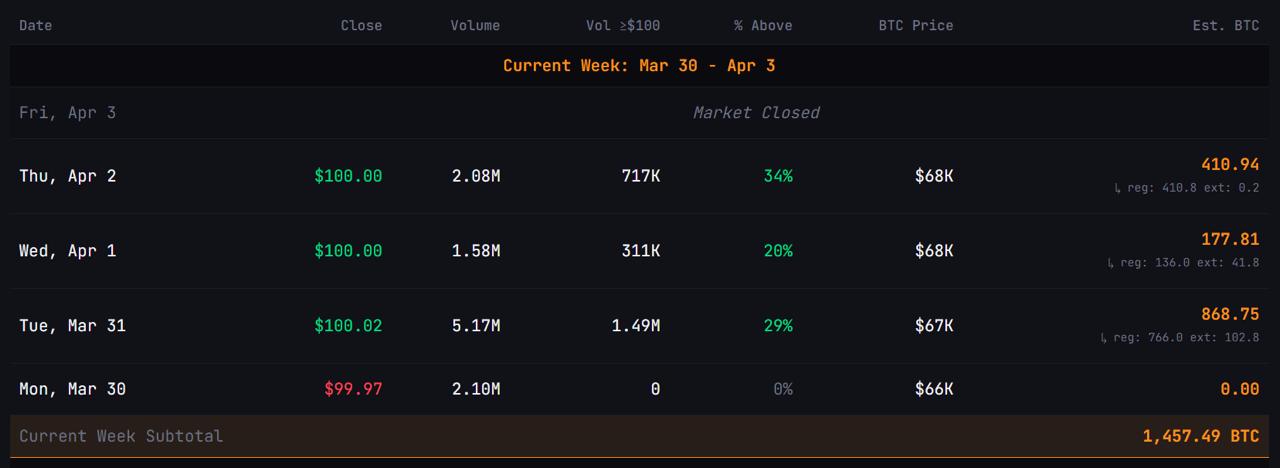Select the Wed, Apr 1 date cell
This screenshot has height=468, width=1280.
tap(67, 251)
